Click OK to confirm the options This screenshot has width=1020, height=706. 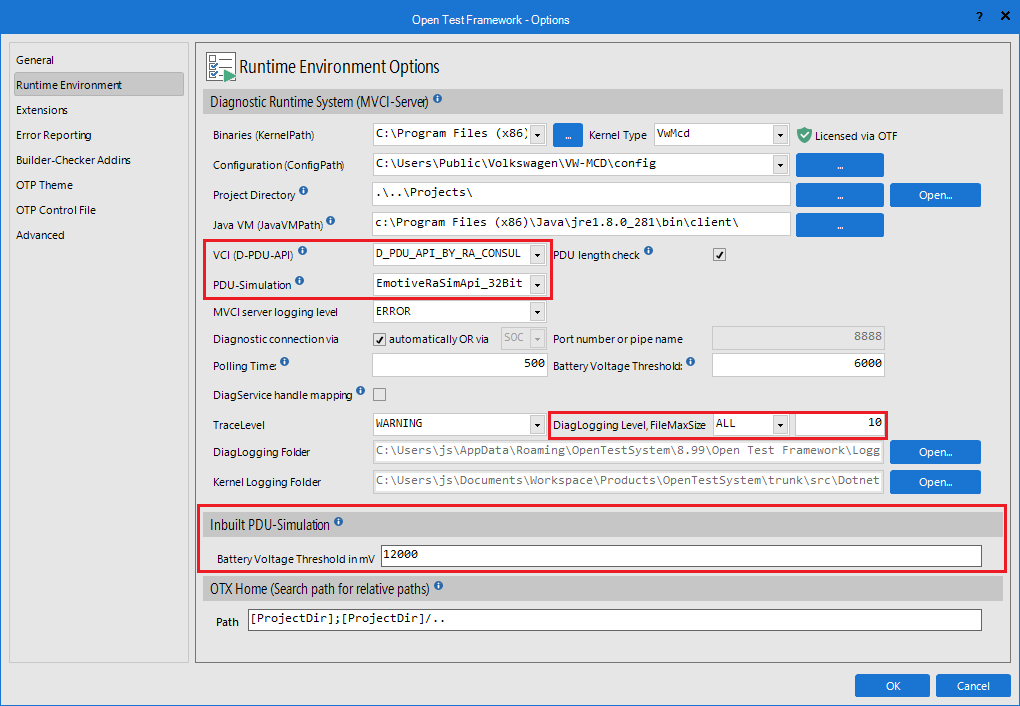(x=892, y=686)
